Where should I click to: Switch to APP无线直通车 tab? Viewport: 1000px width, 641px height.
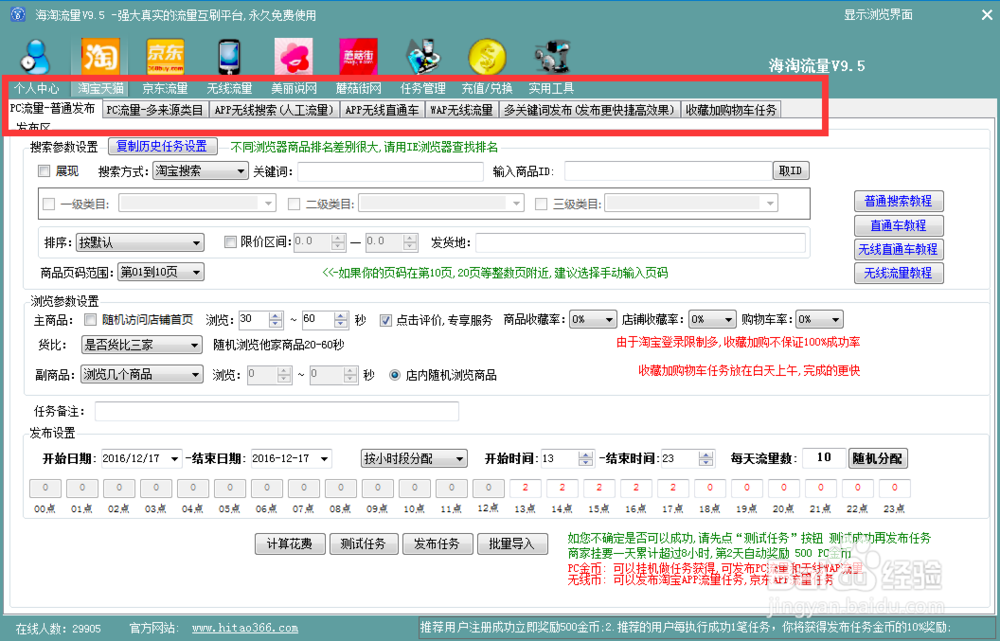[381, 110]
